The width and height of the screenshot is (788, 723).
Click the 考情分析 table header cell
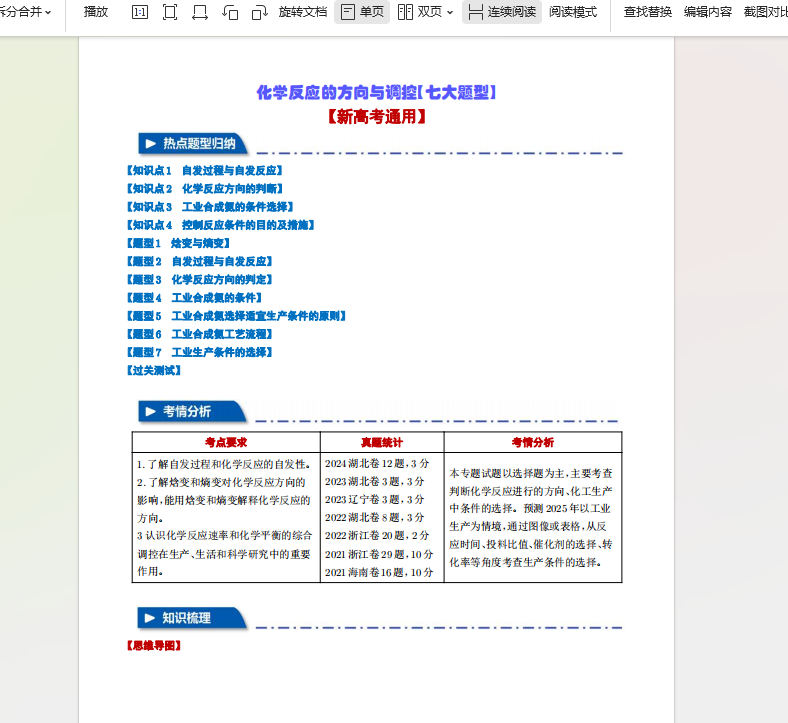pyautogui.click(x=533, y=442)
